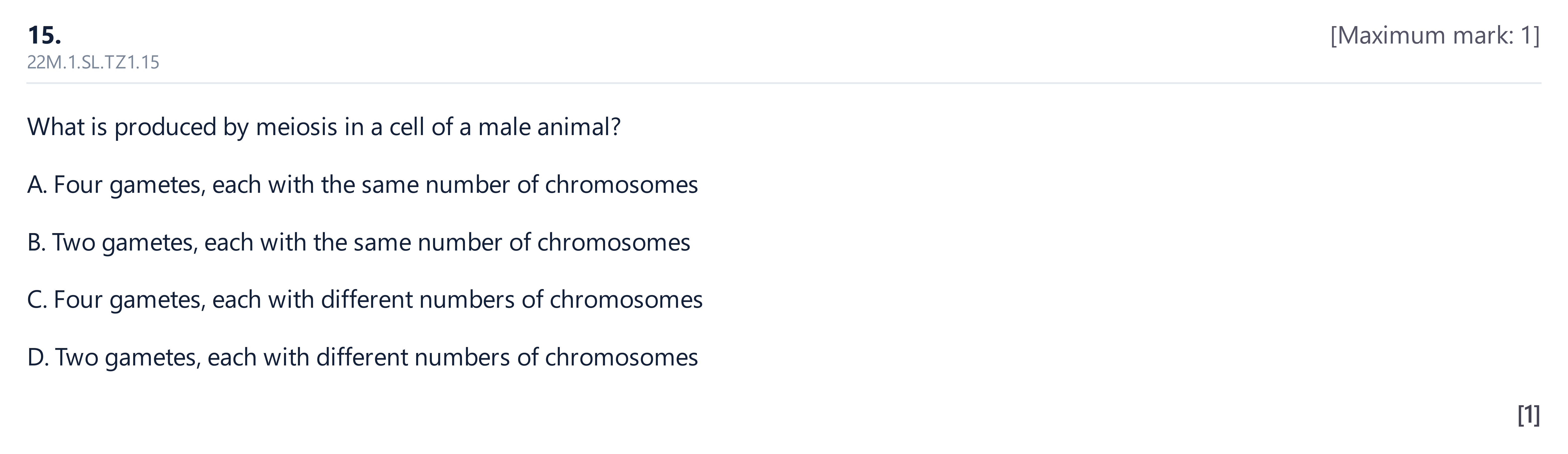Screen dimensions: 1568x454
Task: Click the letter C. of third option
Action: 37,300
